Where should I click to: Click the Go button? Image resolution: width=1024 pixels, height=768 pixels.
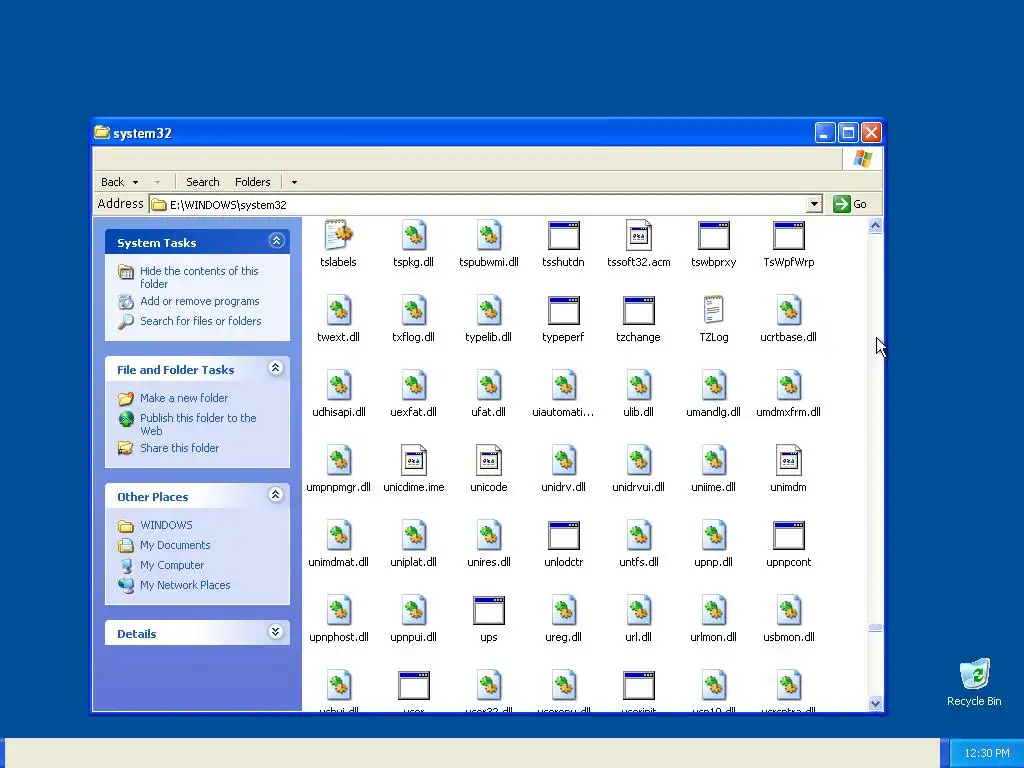click(x=850, y=204)
